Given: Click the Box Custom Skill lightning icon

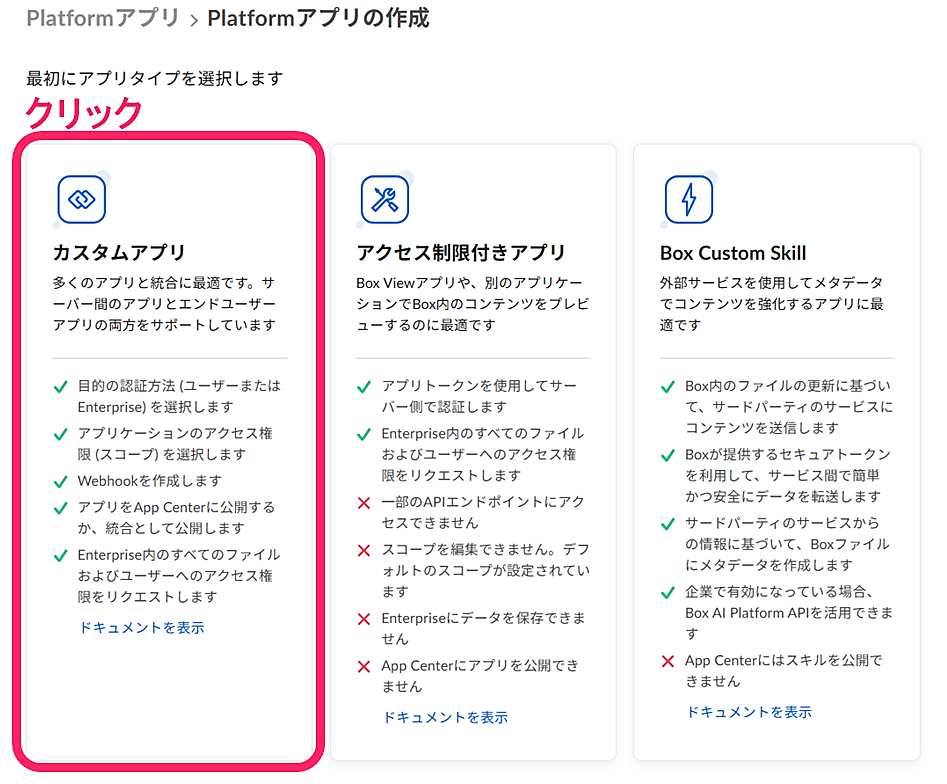Looking at the screenshot, I should coord(689,199).
